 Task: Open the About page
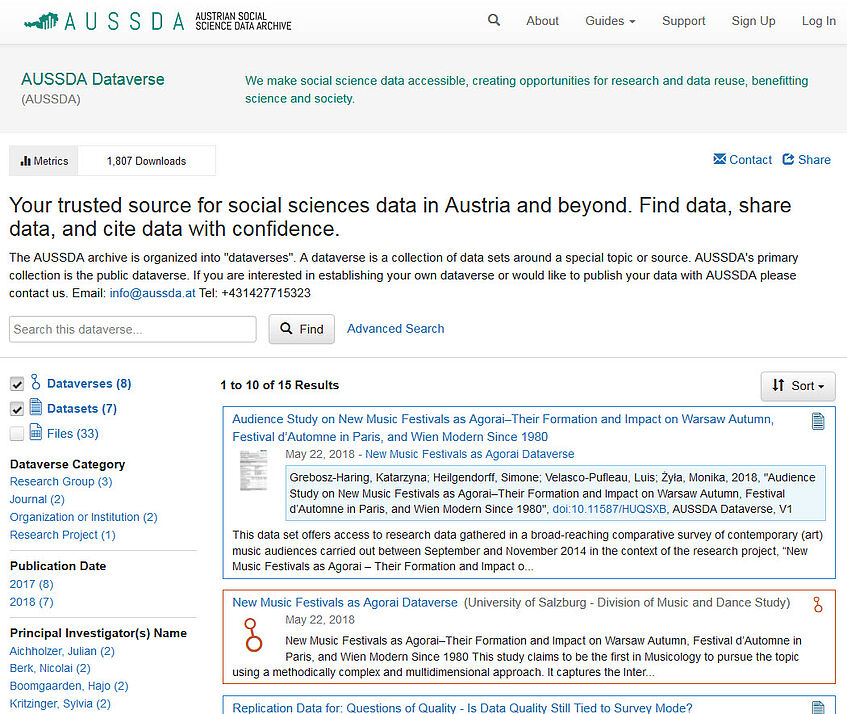point(542,21)
